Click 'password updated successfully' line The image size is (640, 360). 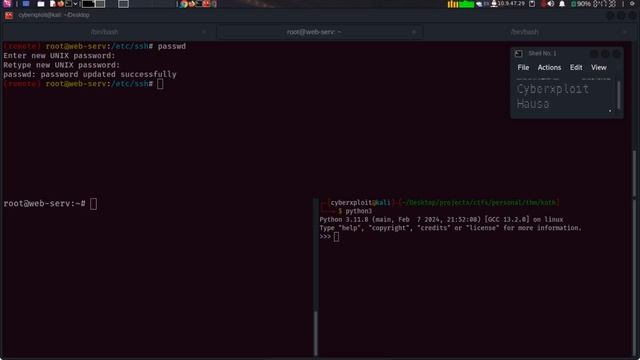(90, 74)
